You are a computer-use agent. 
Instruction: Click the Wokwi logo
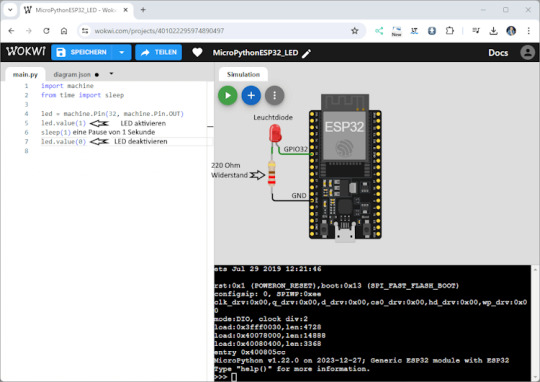pyautogui.click(x=26, y=52)
